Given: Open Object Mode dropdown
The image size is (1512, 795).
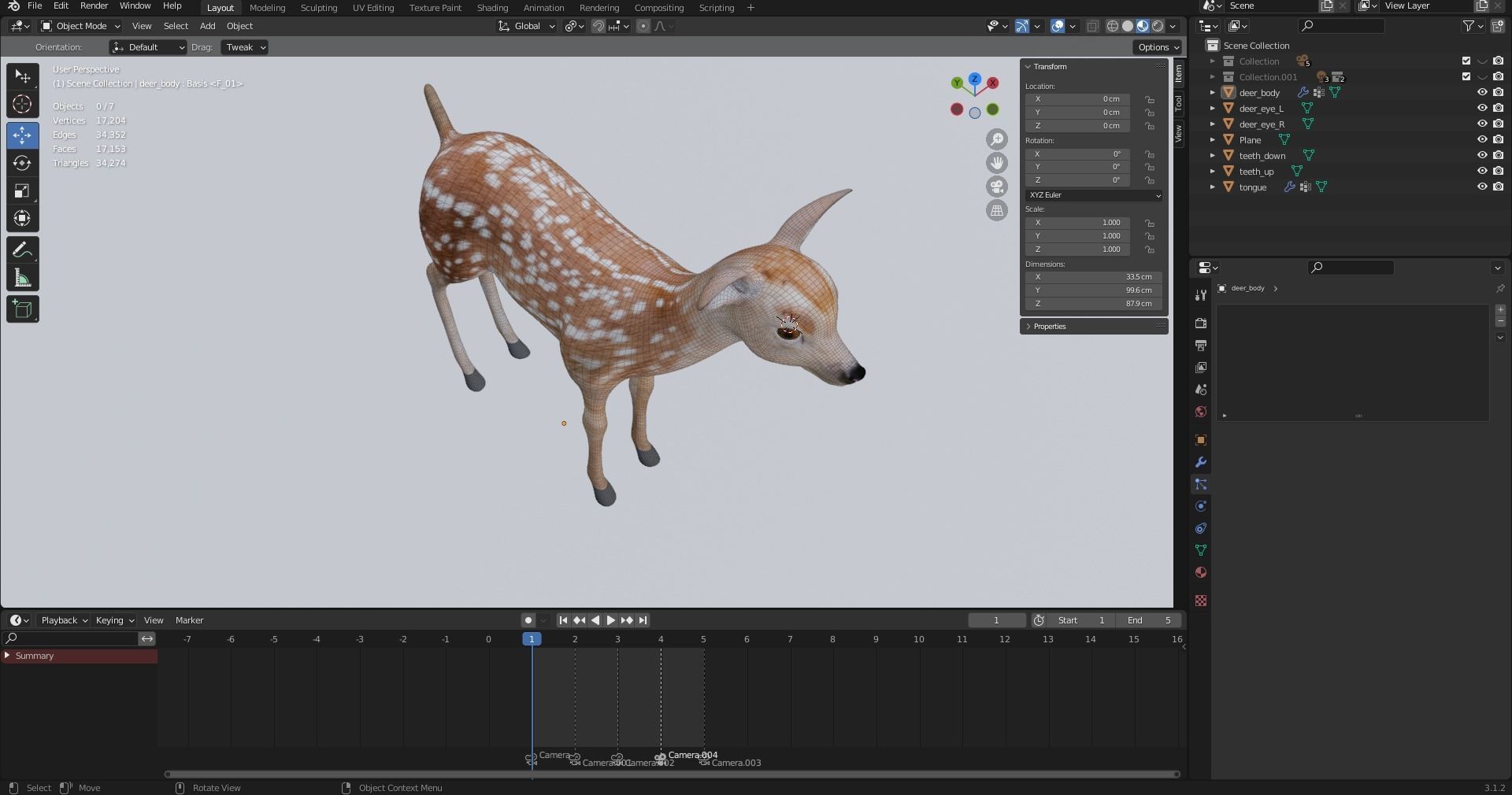Looking at the screenshot, I should coord(80,26).
